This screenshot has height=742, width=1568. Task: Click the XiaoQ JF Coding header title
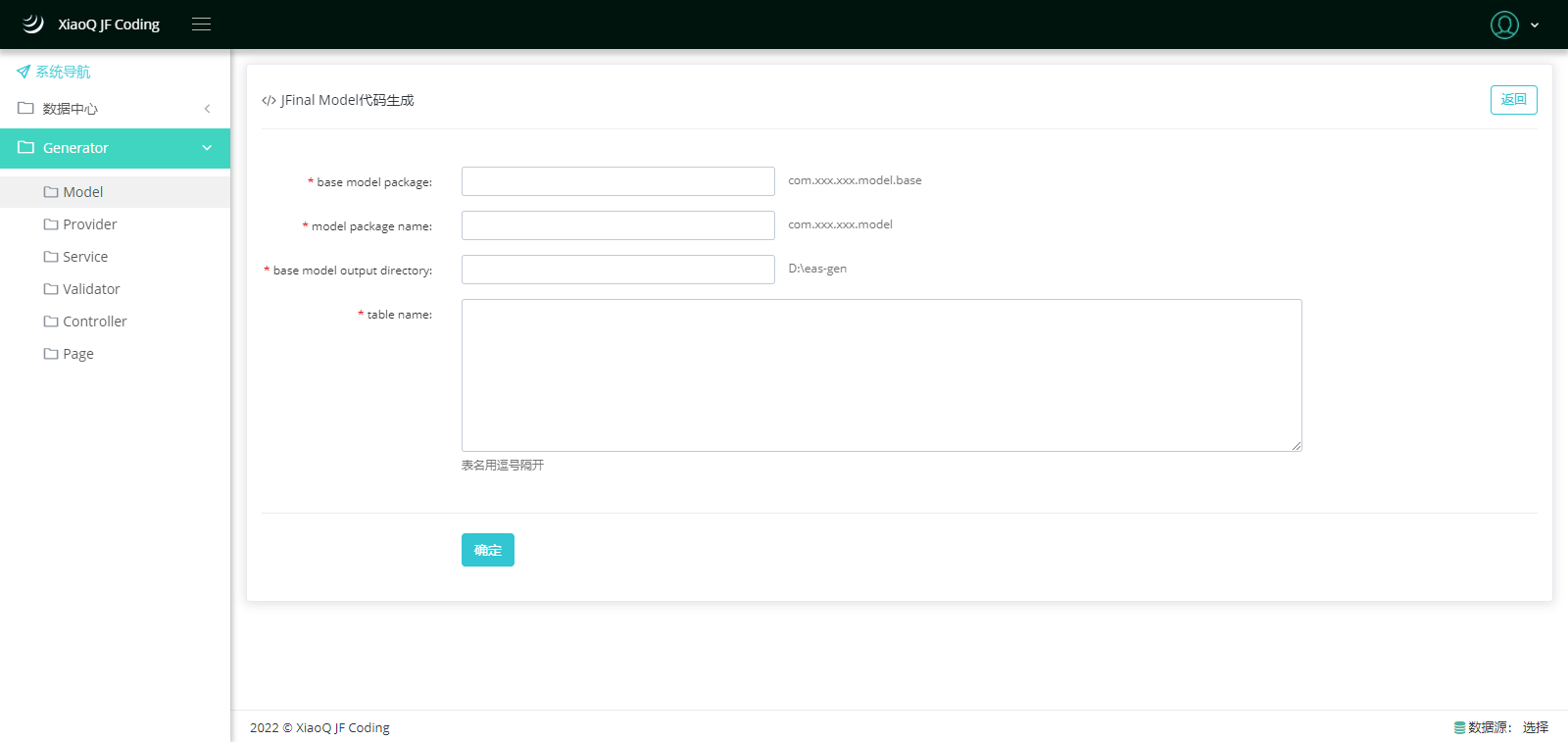(x=109, y=25)
